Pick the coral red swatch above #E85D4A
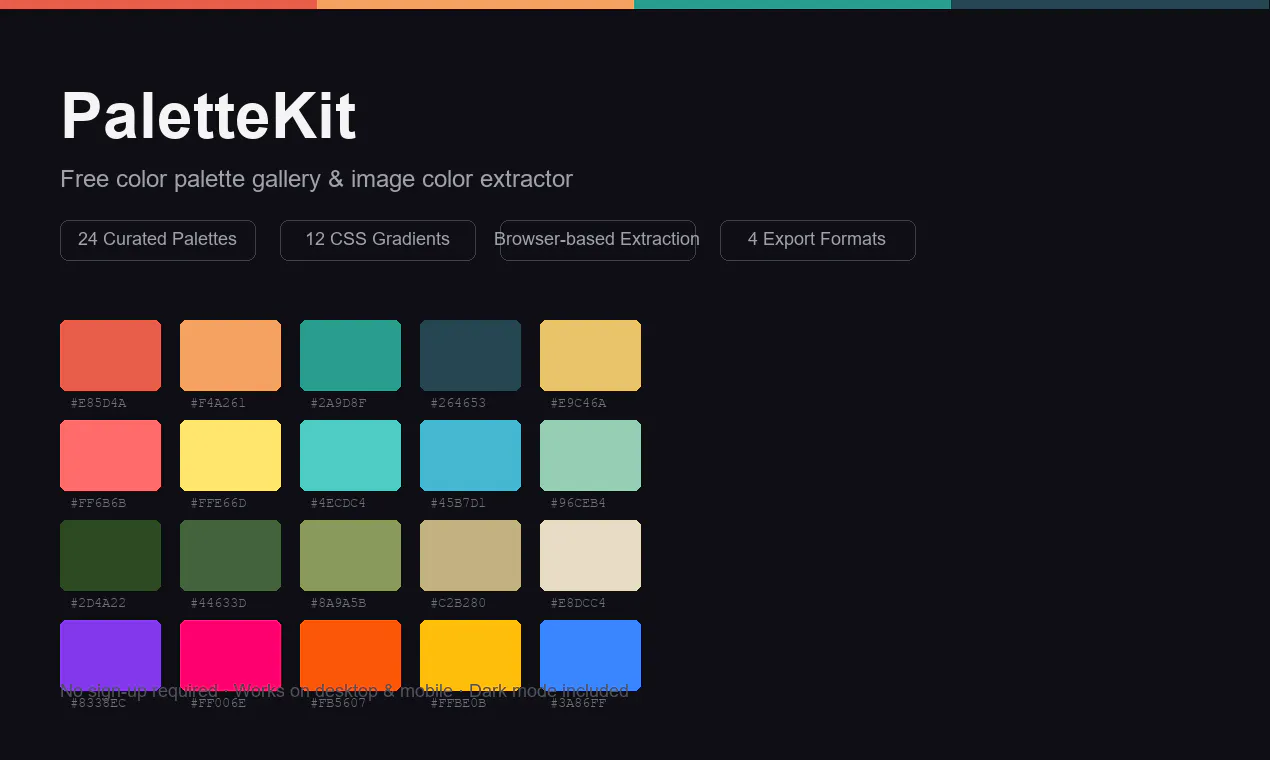Viewport: 1270px width, 760px height. (x=110, y=355)
